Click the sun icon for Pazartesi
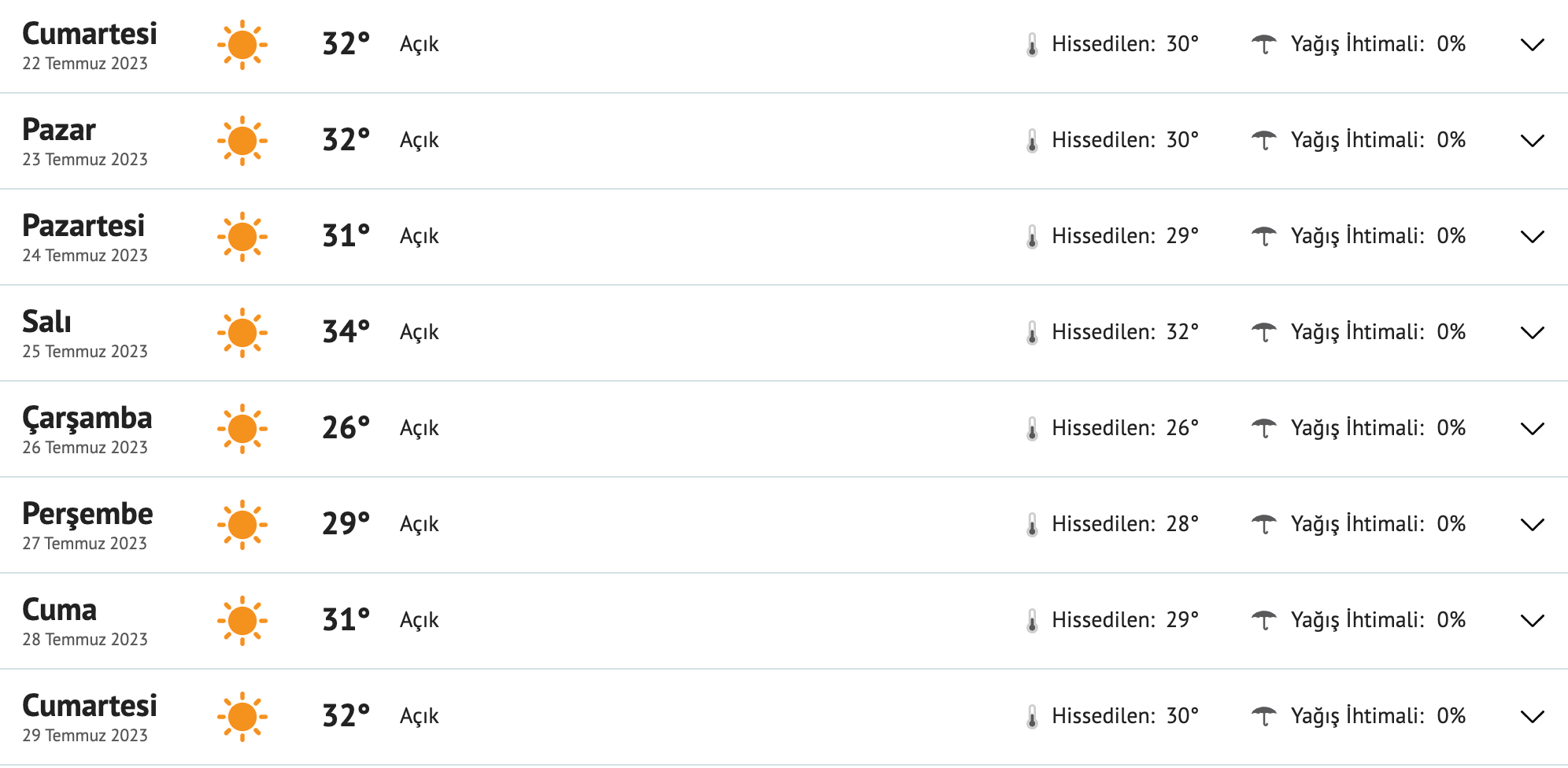Screen dimensions: 1568x768 pyautogui.click(x=242, y=237)
